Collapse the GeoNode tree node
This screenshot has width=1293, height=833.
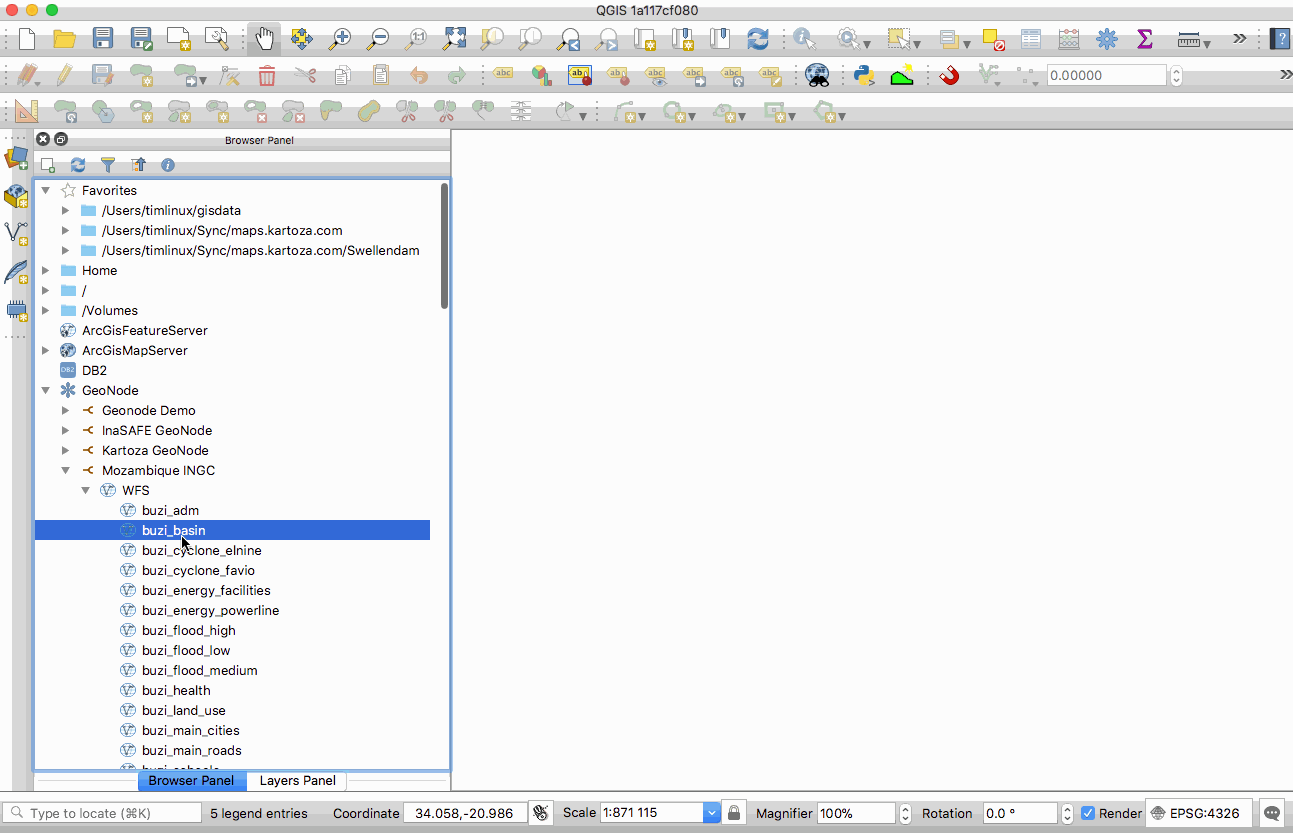(46, 390)
